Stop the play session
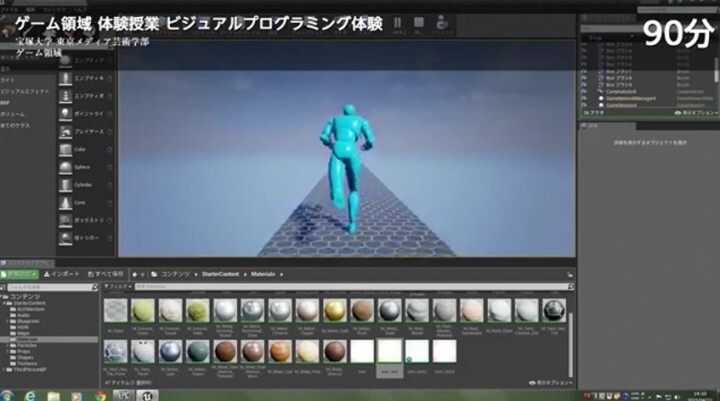Screen dimensions: 720x401 (x=419, y=23)
